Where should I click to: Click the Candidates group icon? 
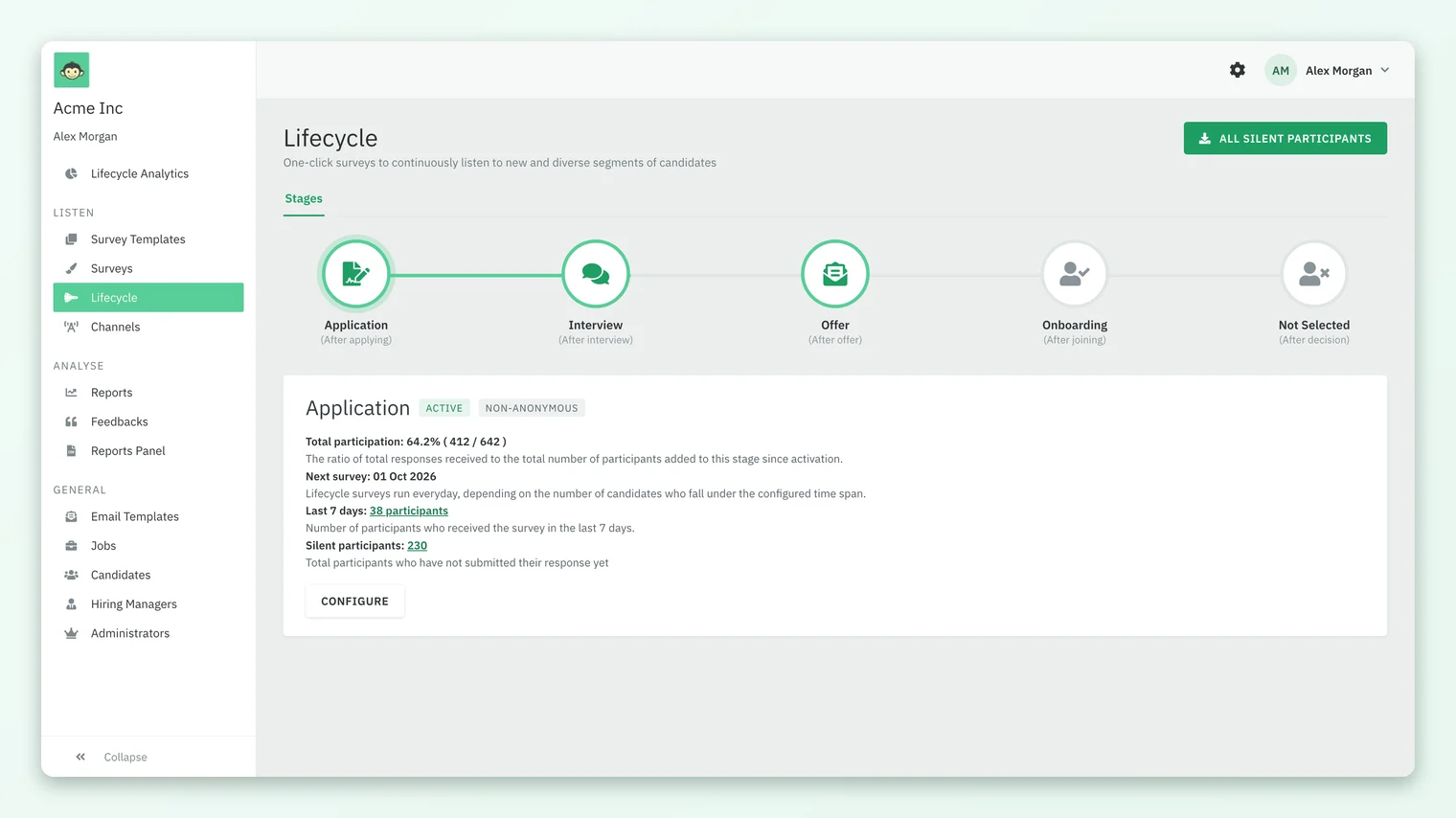(71, 575)
